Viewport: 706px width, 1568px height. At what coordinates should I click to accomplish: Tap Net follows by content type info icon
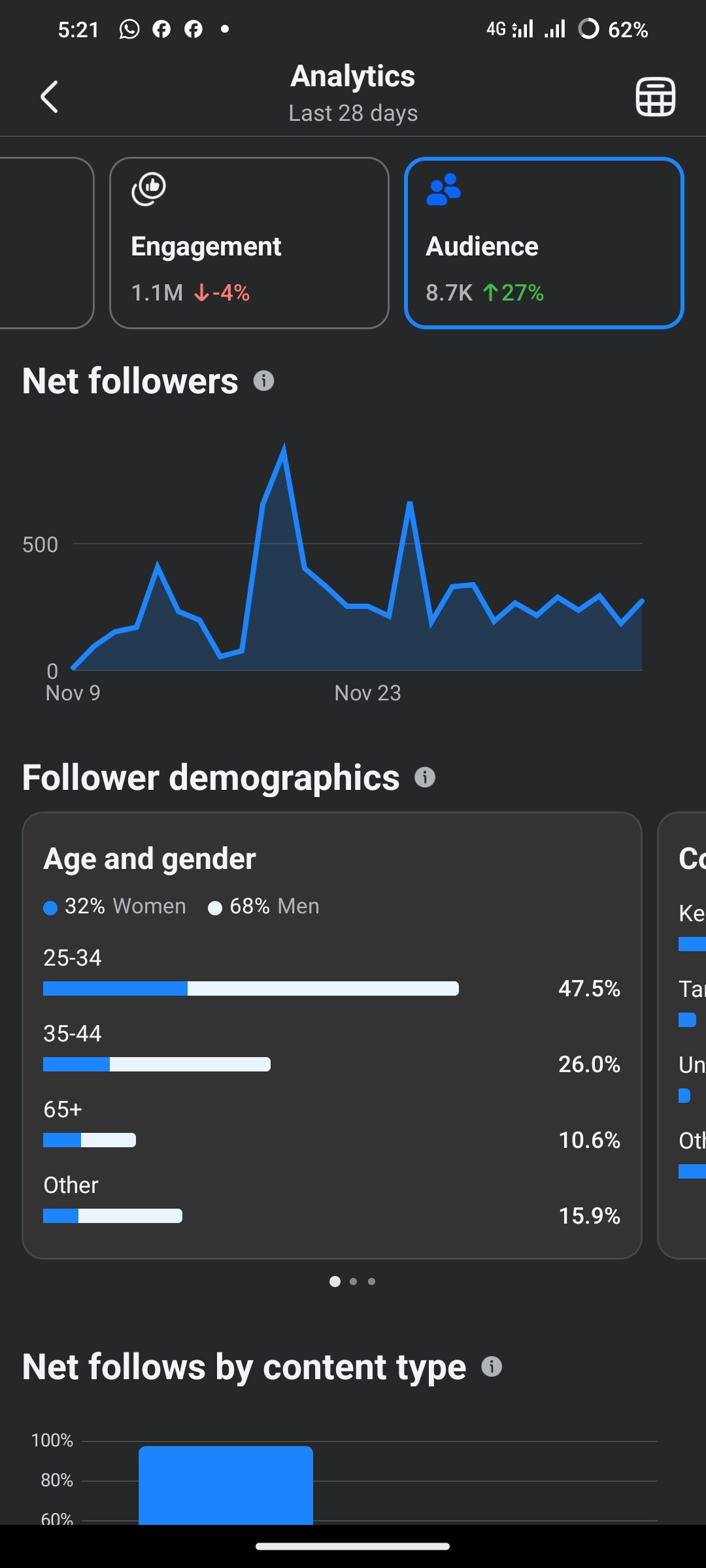(x=492, y=1367)
